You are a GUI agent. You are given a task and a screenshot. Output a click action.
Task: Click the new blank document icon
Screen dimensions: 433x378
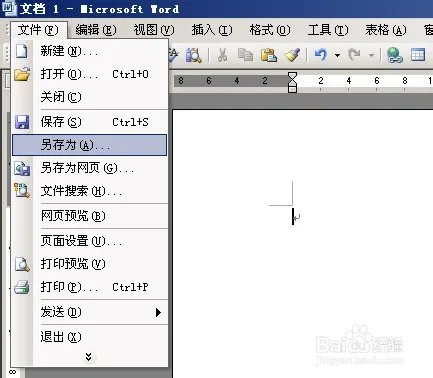coord(22,51)
